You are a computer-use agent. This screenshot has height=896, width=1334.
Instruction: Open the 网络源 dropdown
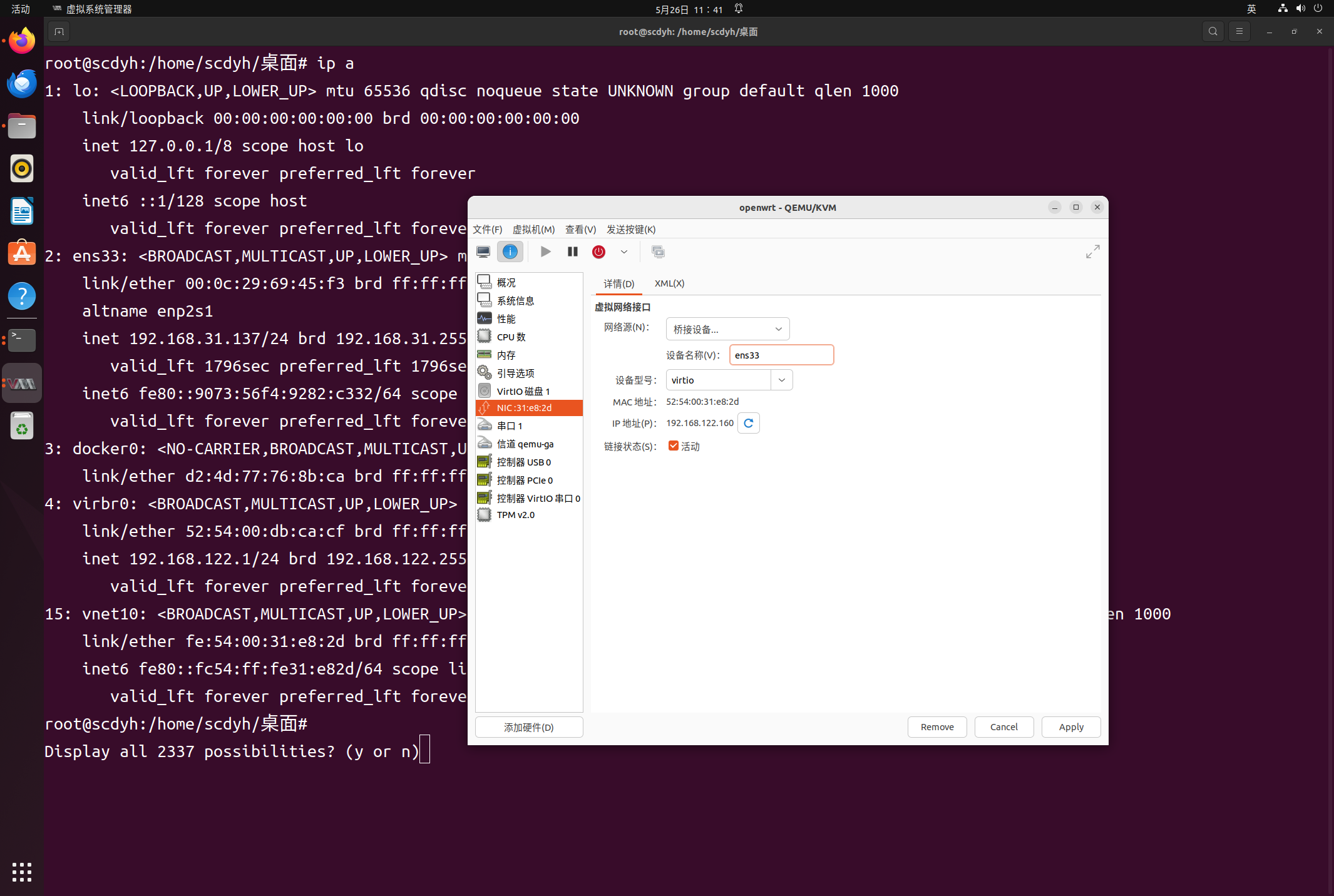click(727, 329)
